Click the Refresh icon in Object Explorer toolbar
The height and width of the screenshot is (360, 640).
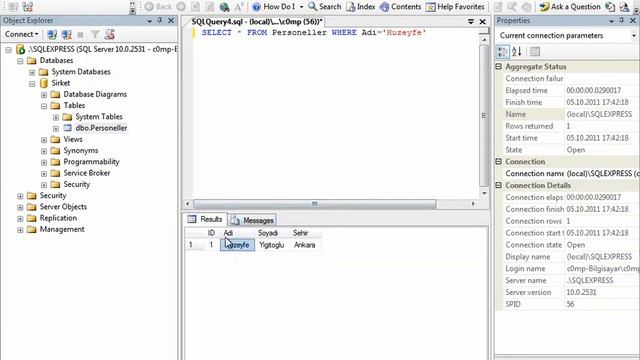pos(109,35)
